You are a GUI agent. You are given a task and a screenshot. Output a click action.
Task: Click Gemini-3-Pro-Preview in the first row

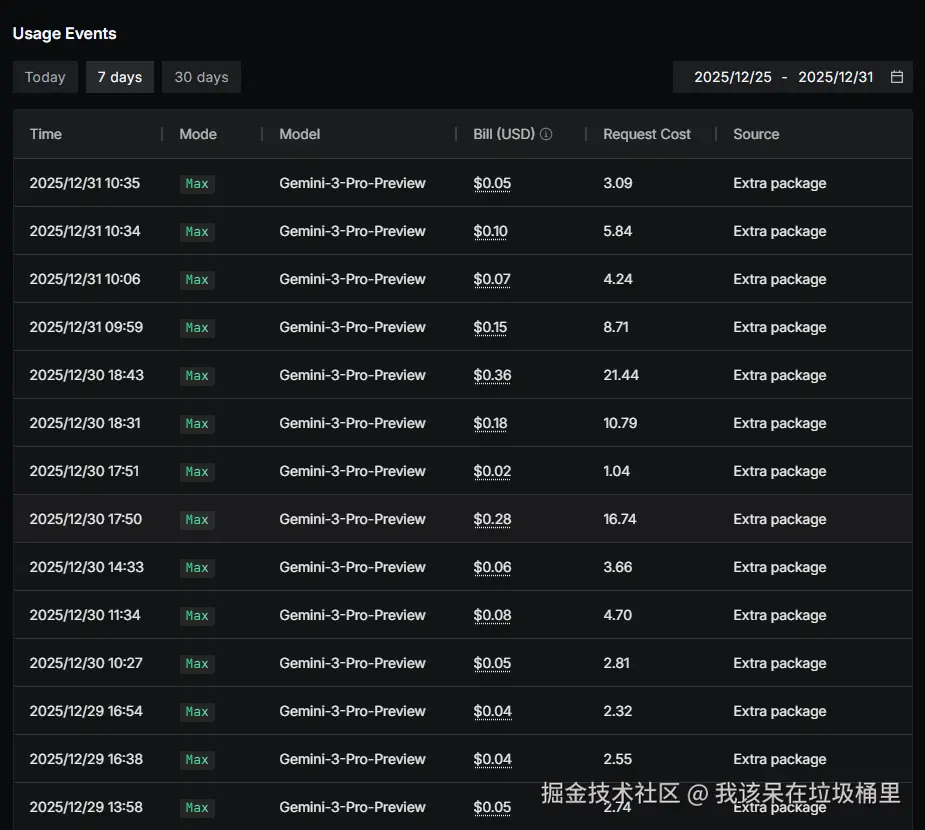pos(352,183)
